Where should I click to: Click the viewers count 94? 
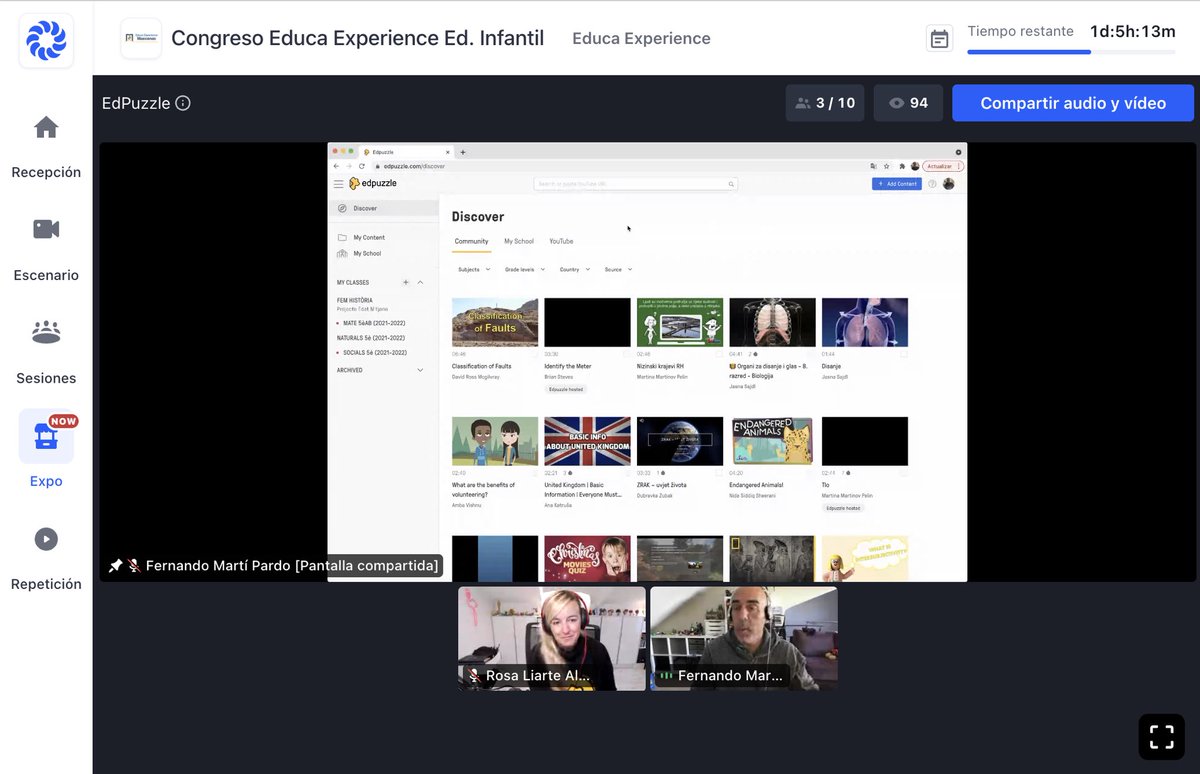[908, 103]
